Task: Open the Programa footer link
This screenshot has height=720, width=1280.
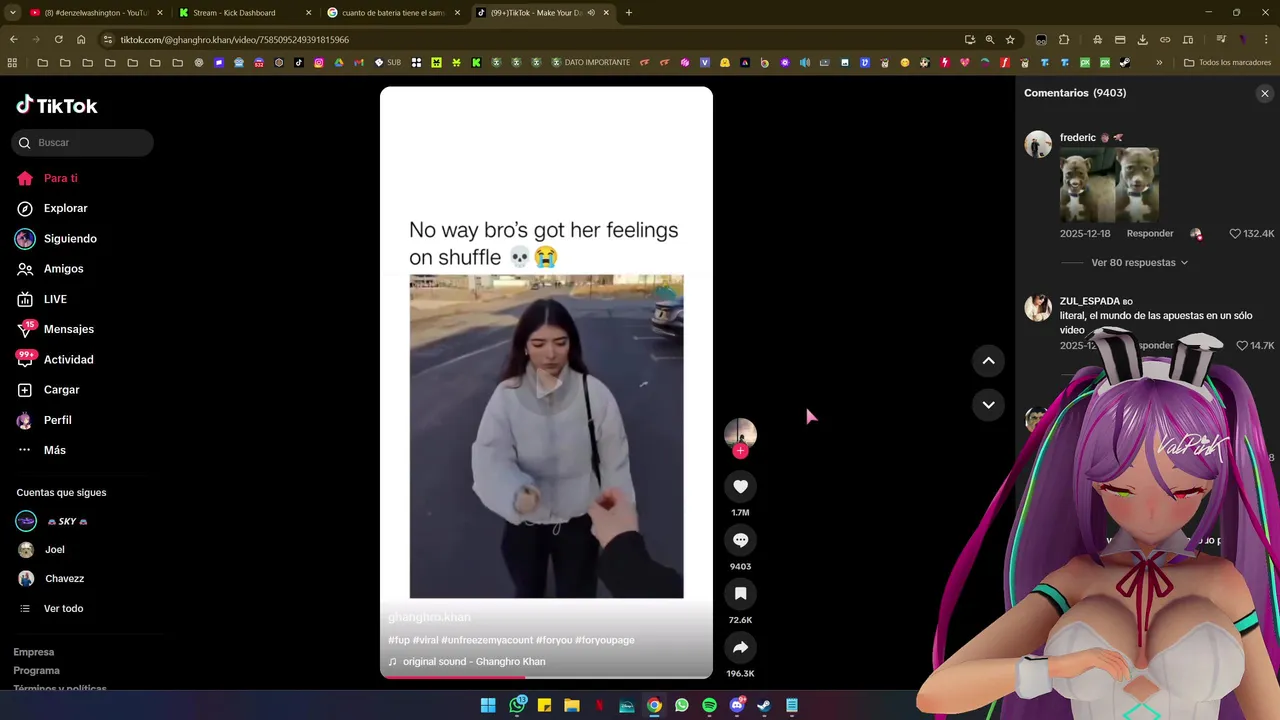Action: [37, 670]
